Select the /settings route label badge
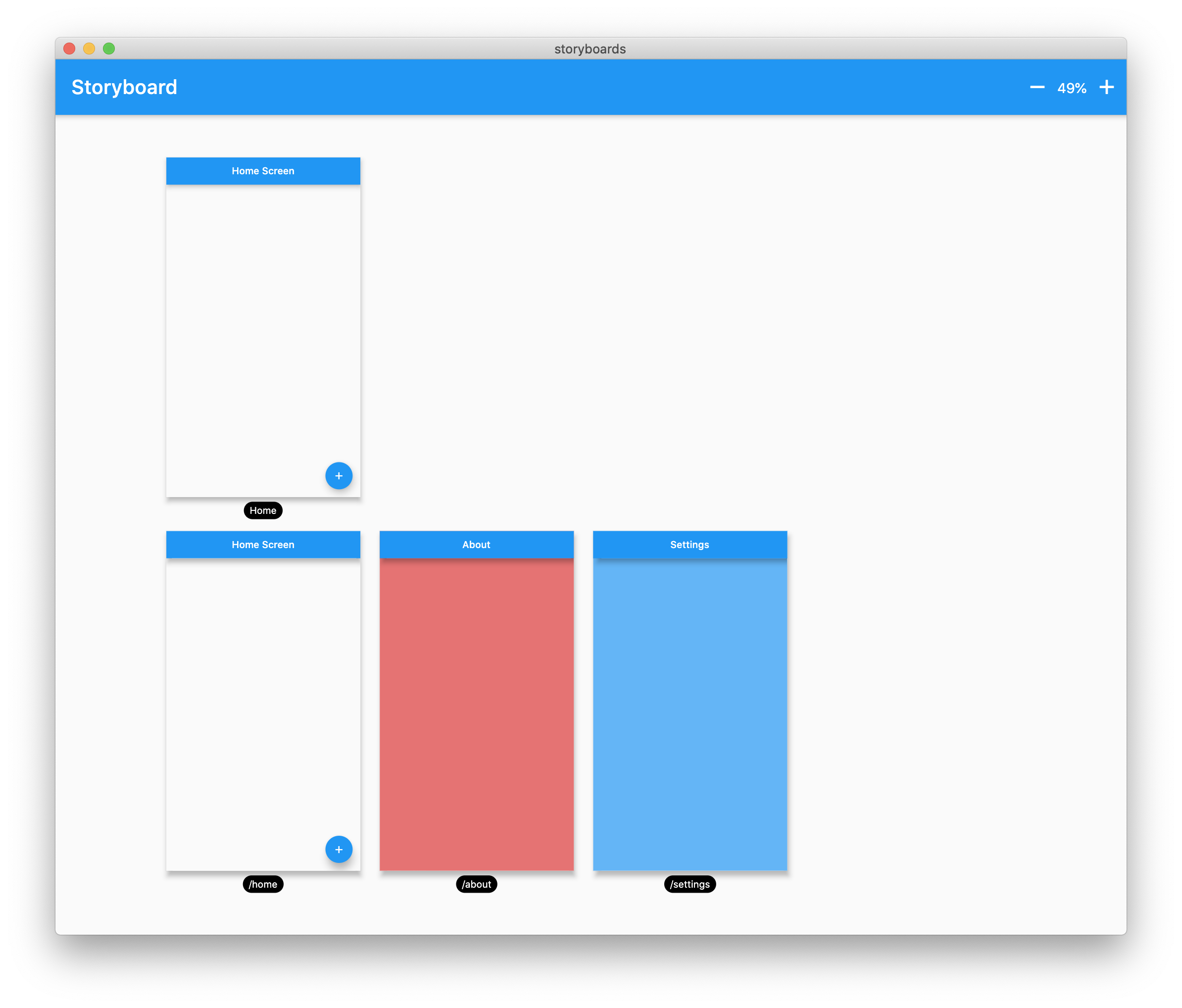The height and width of the screenshot is (1008, 1182). (690, 884)
